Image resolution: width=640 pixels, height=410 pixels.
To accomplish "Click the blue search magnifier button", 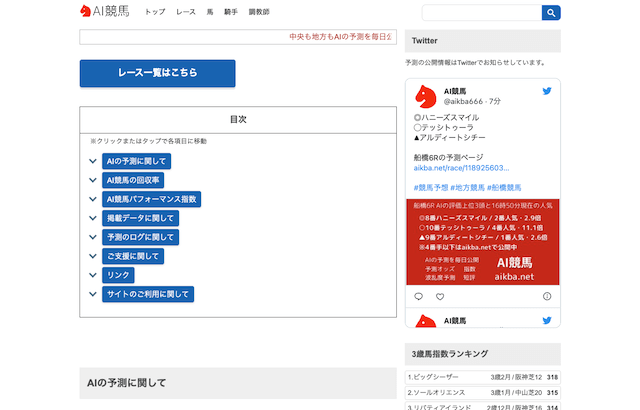I will [551, 13].
